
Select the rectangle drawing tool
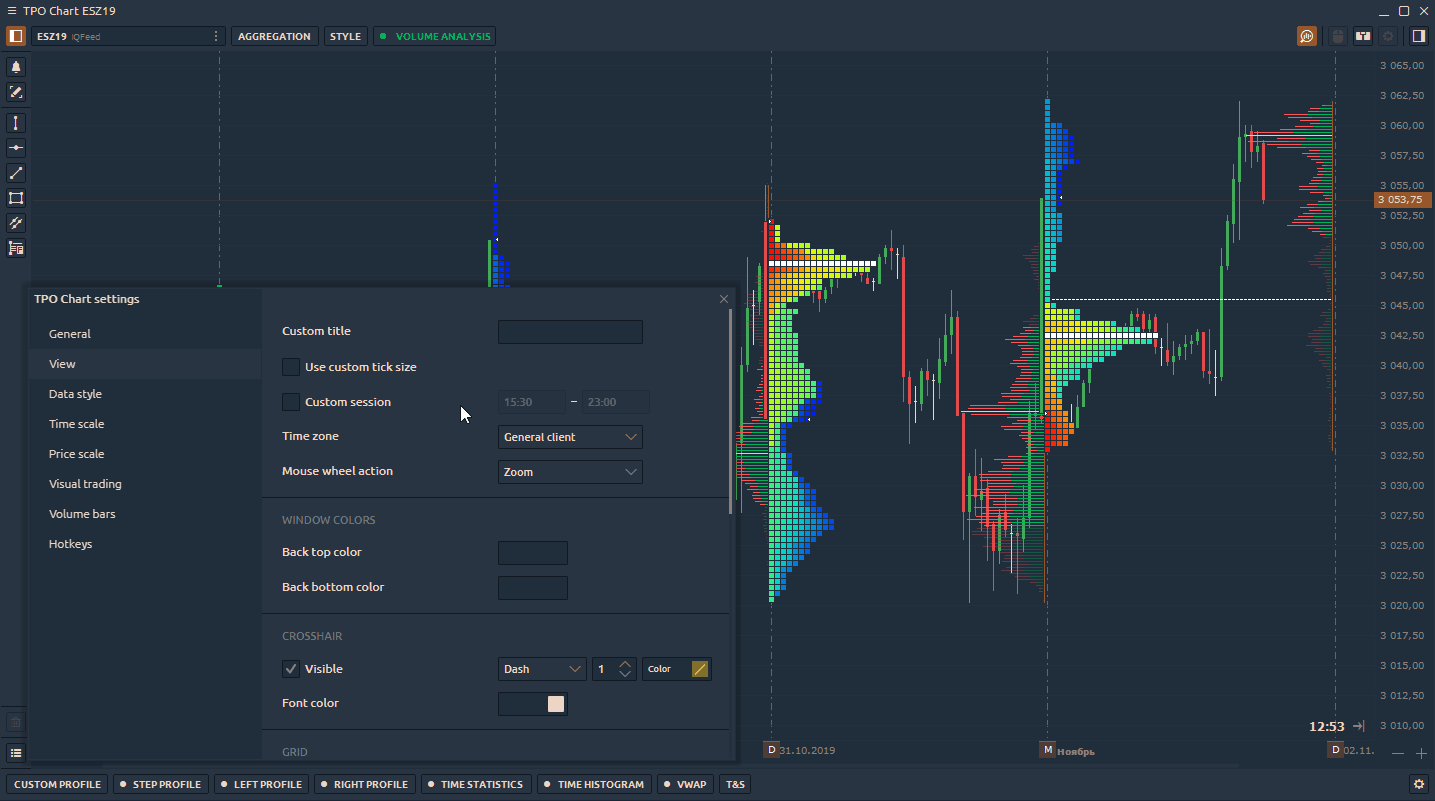pyautogui.click(x=16, y=198)
